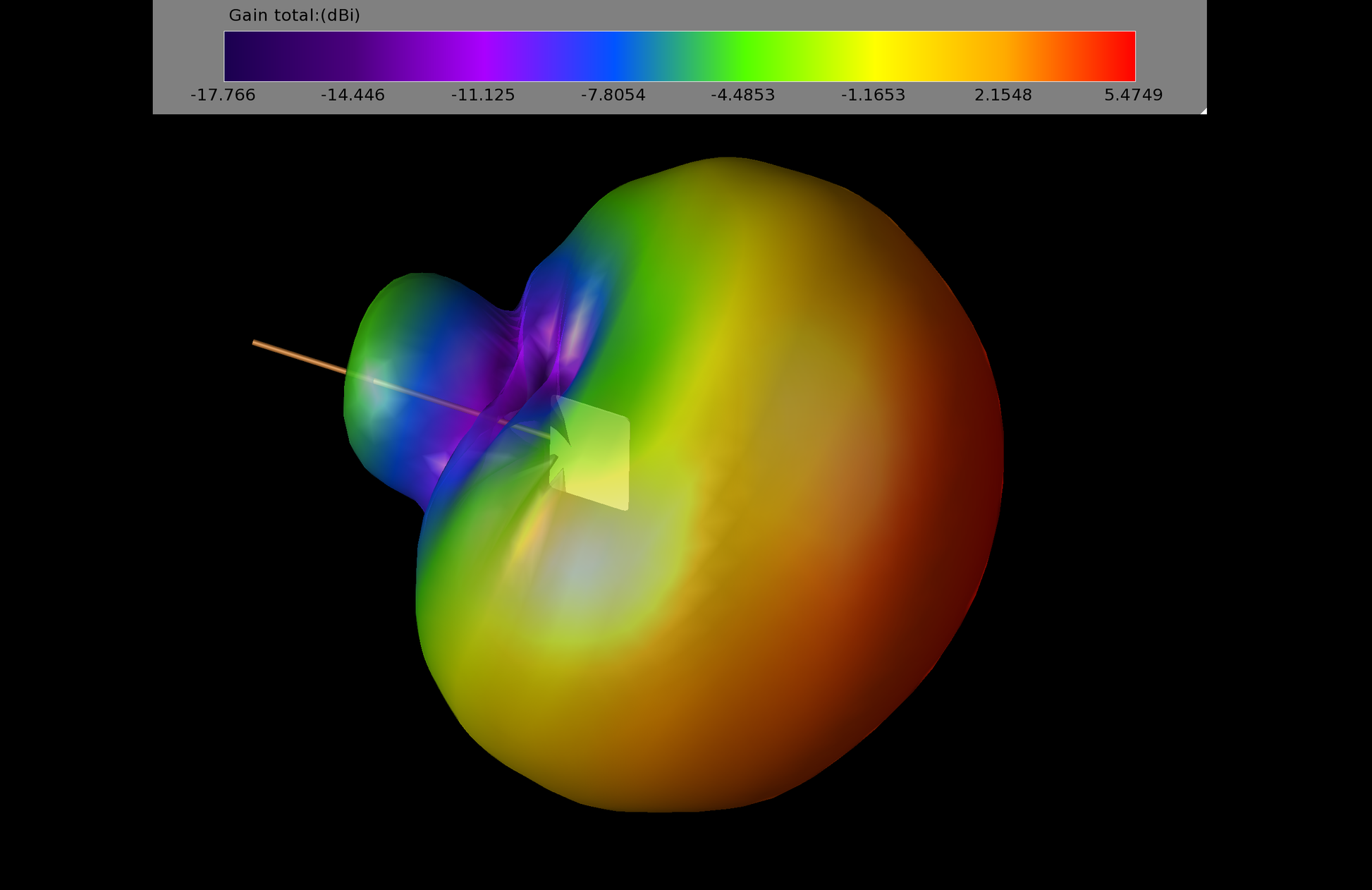Click the 5.4749 maximum scale label
1372x890 pixels.
(1133, 95)
